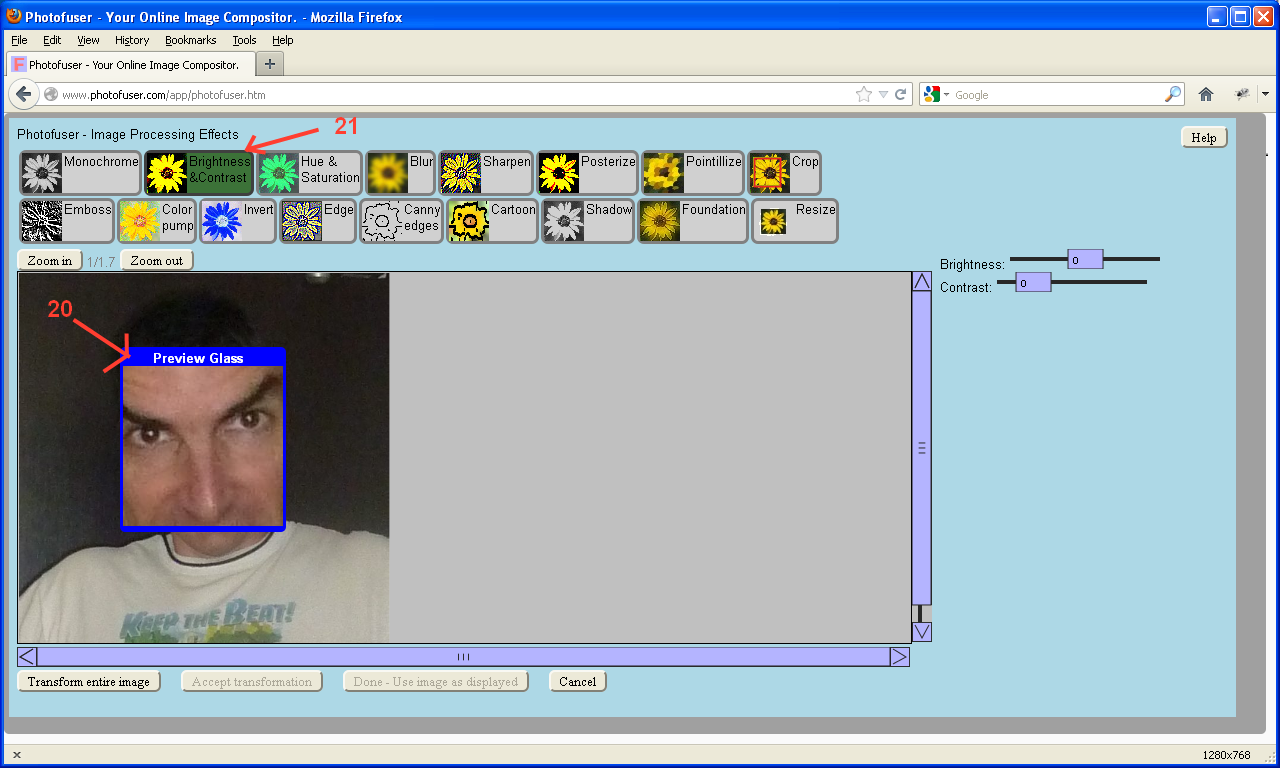1280x768 pixels.
Task: Click the Preview Glass title bar
Action: click(203, 357)
